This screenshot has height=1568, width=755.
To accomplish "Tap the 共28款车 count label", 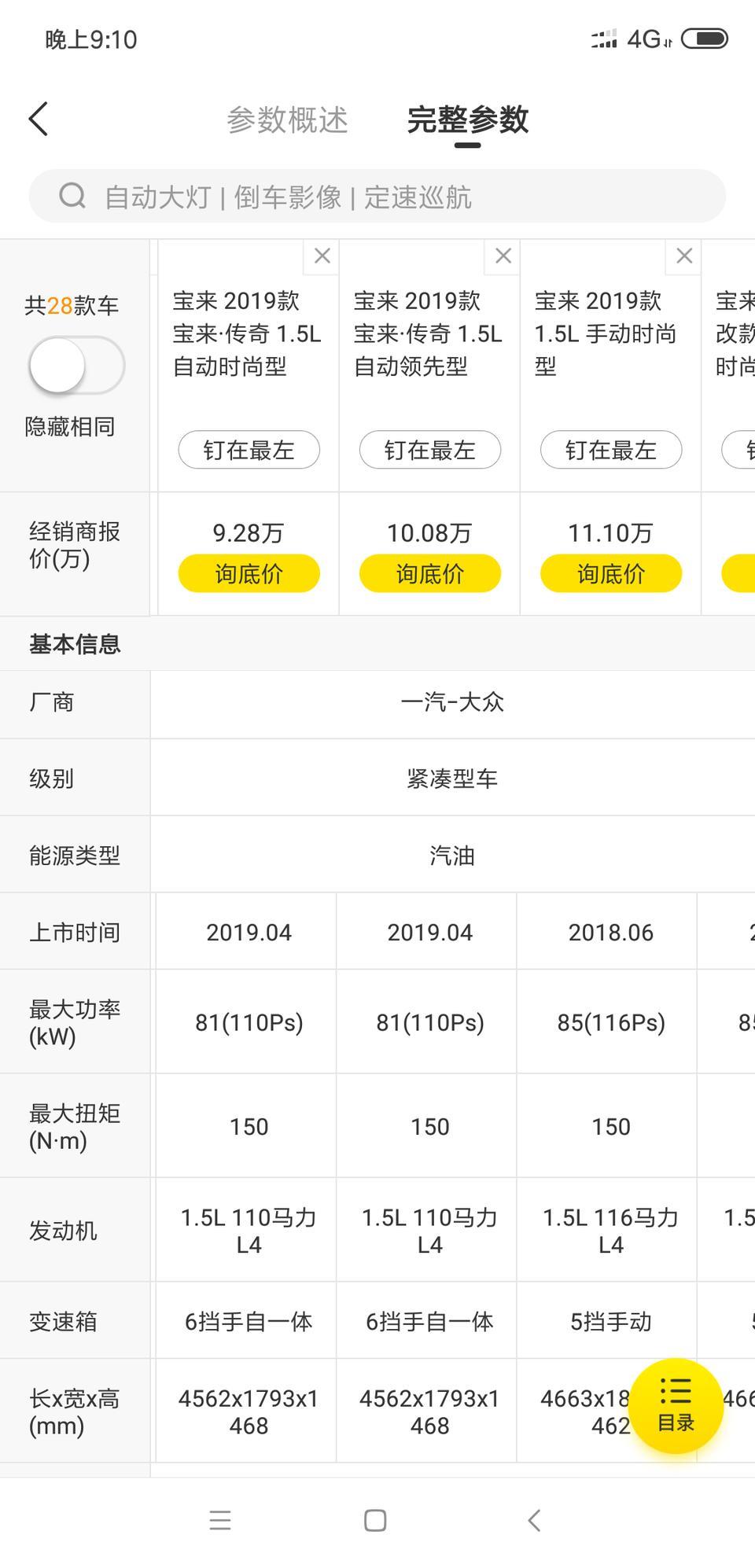I will point(72,305).
